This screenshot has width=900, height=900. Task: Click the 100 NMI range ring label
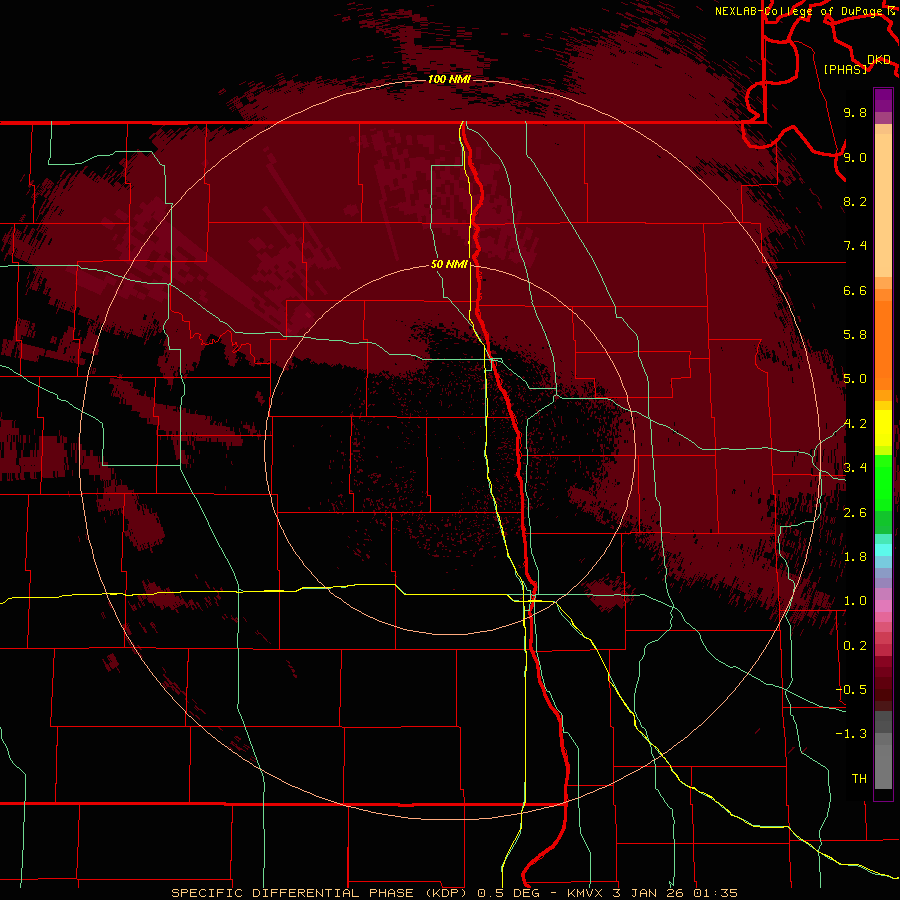(449, 79)
